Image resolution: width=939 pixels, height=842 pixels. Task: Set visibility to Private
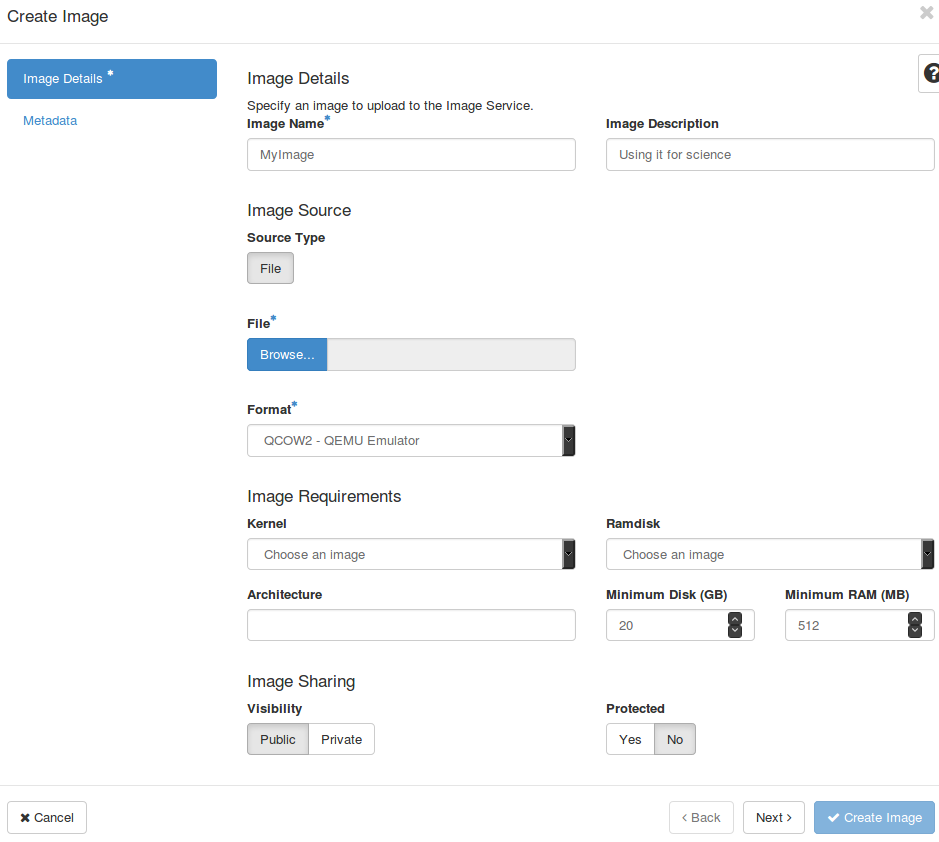[x=341, y=739]
